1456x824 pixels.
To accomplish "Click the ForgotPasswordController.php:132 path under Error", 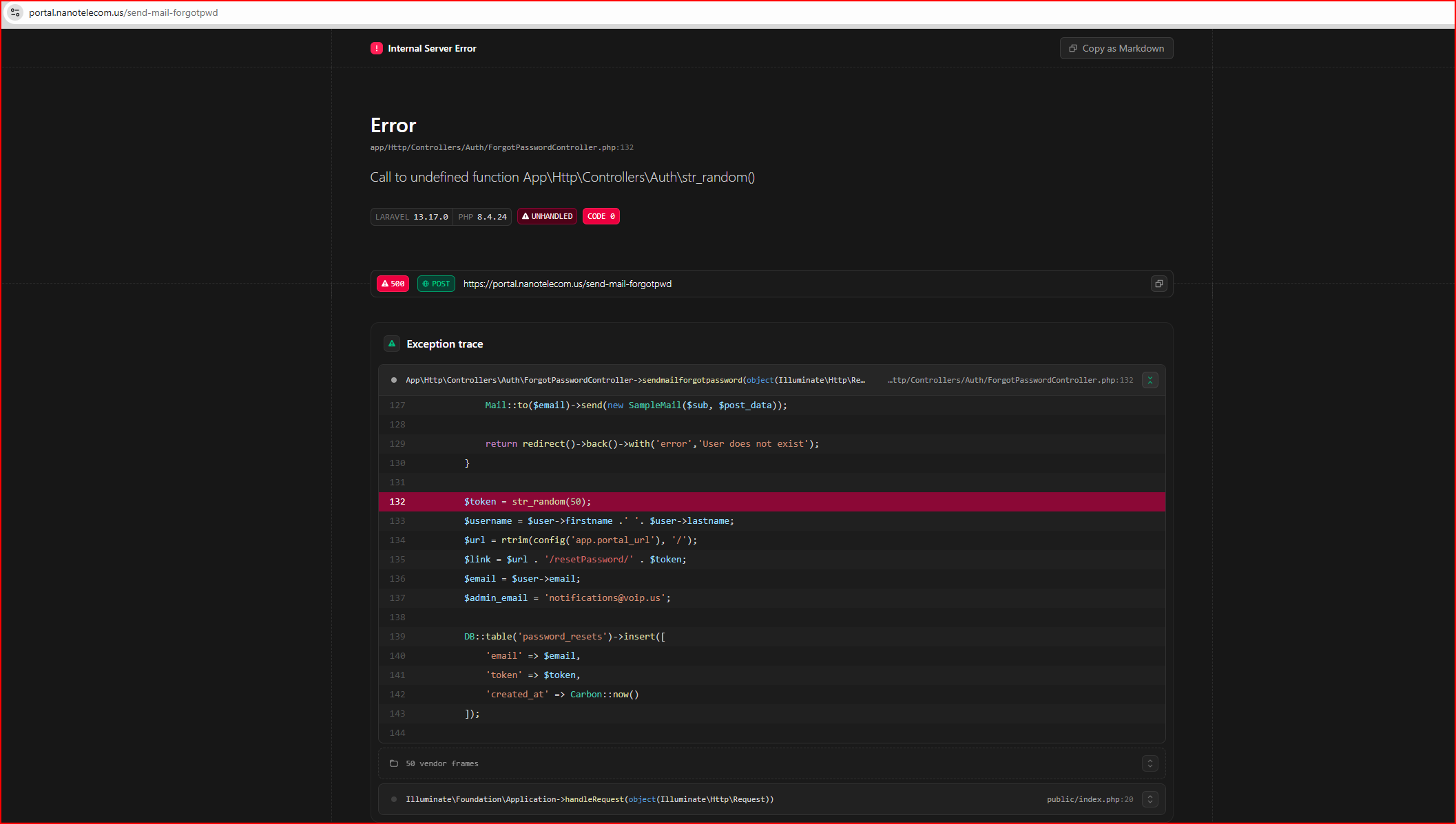I will 501,147.
